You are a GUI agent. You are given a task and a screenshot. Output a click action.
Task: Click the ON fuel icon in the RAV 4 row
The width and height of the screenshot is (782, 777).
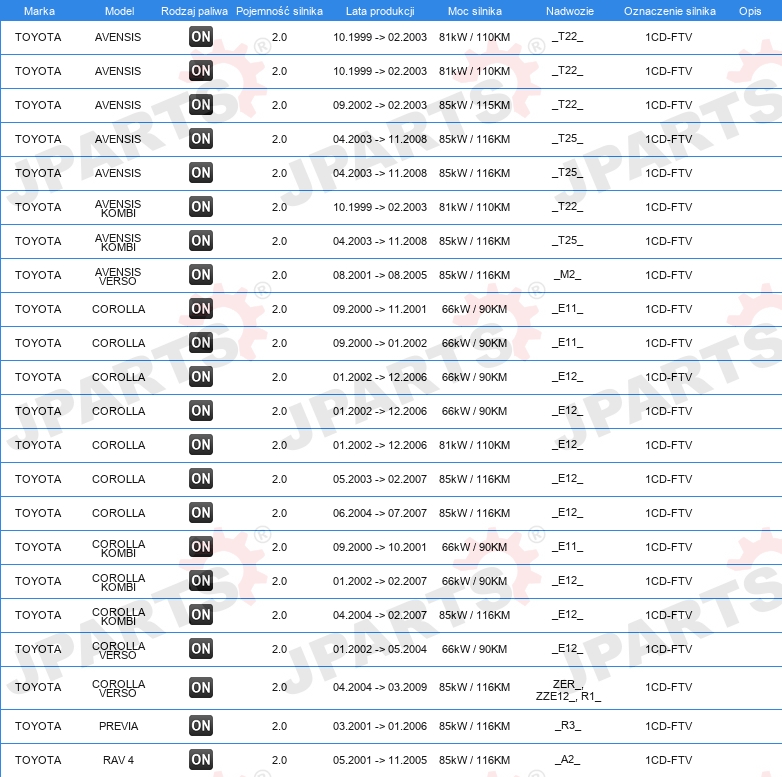[x=201, y=760]
